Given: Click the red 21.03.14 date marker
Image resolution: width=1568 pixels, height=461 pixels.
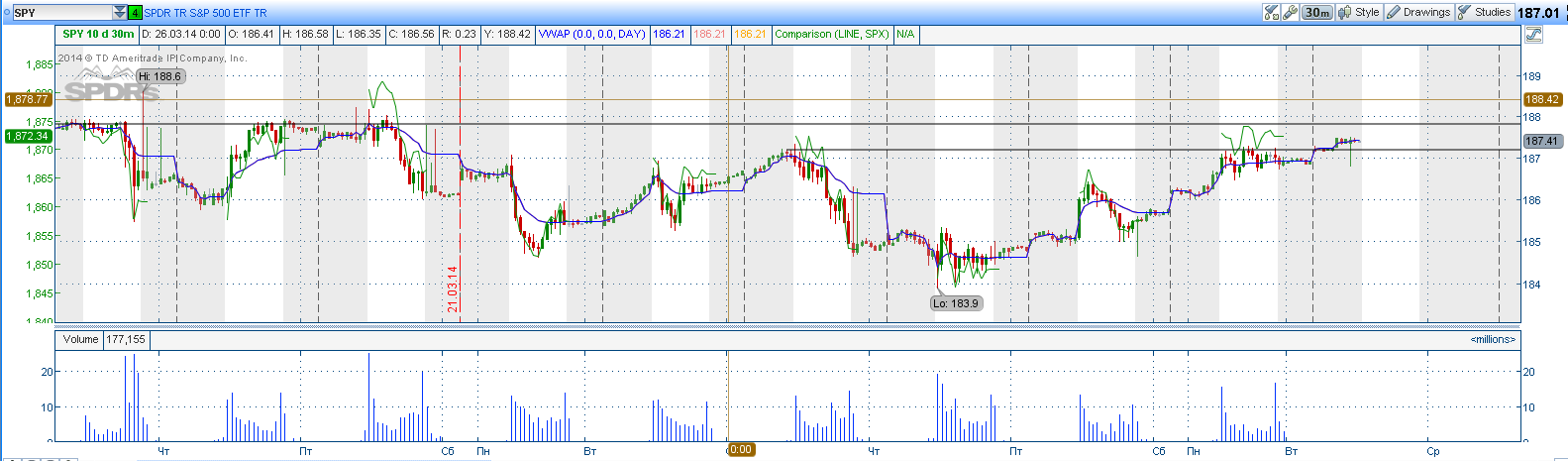Looking at the screenshot, I should coord(453,288).
